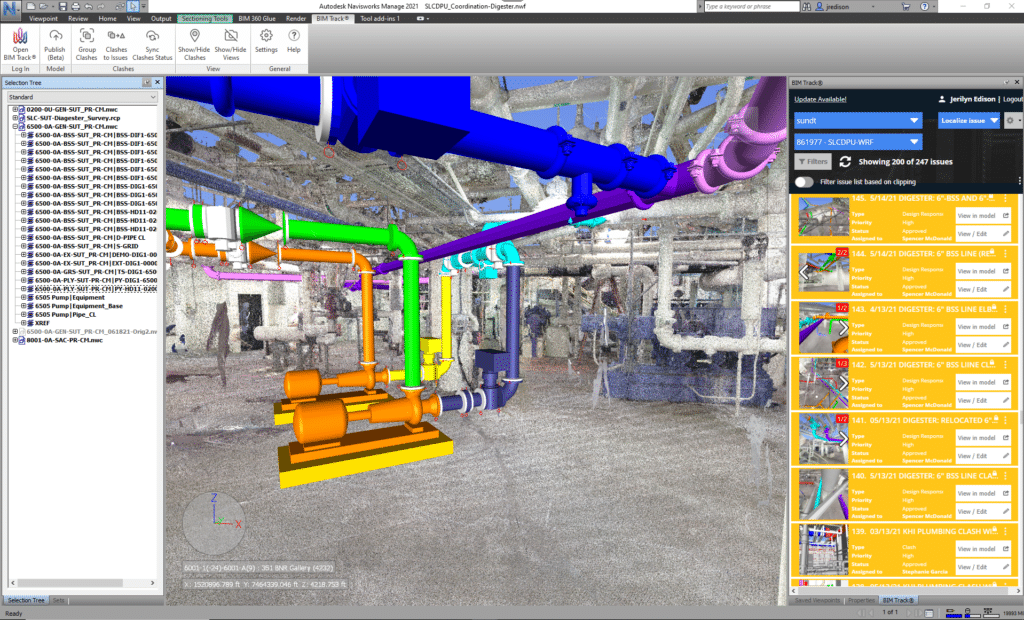Toggle filter issue list based on clipping
Screen dimensions: 1024x620
click(x=805, y=182)
